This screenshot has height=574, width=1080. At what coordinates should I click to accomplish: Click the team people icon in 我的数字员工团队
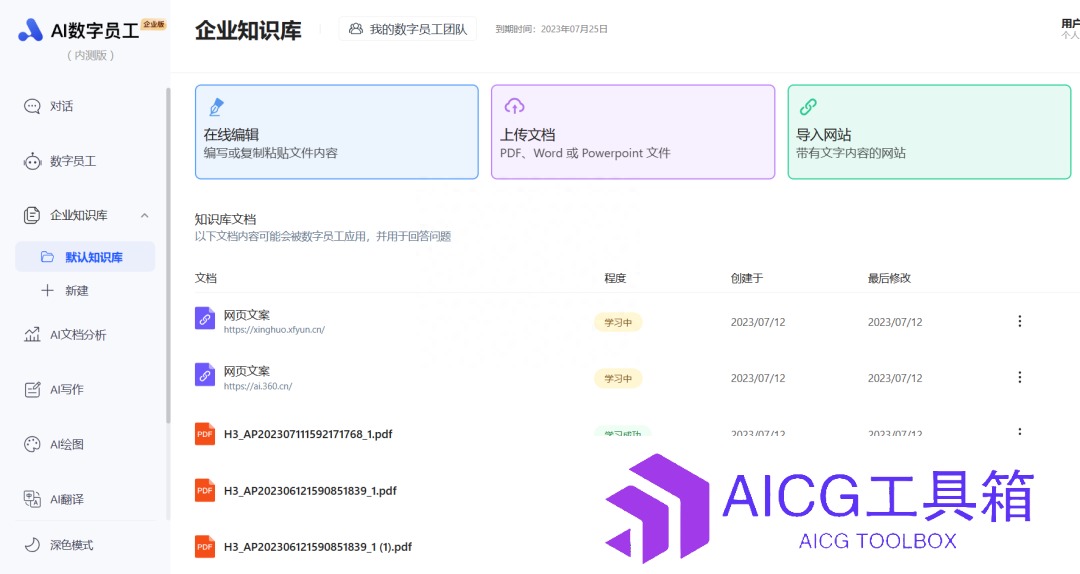coord(355,29)
